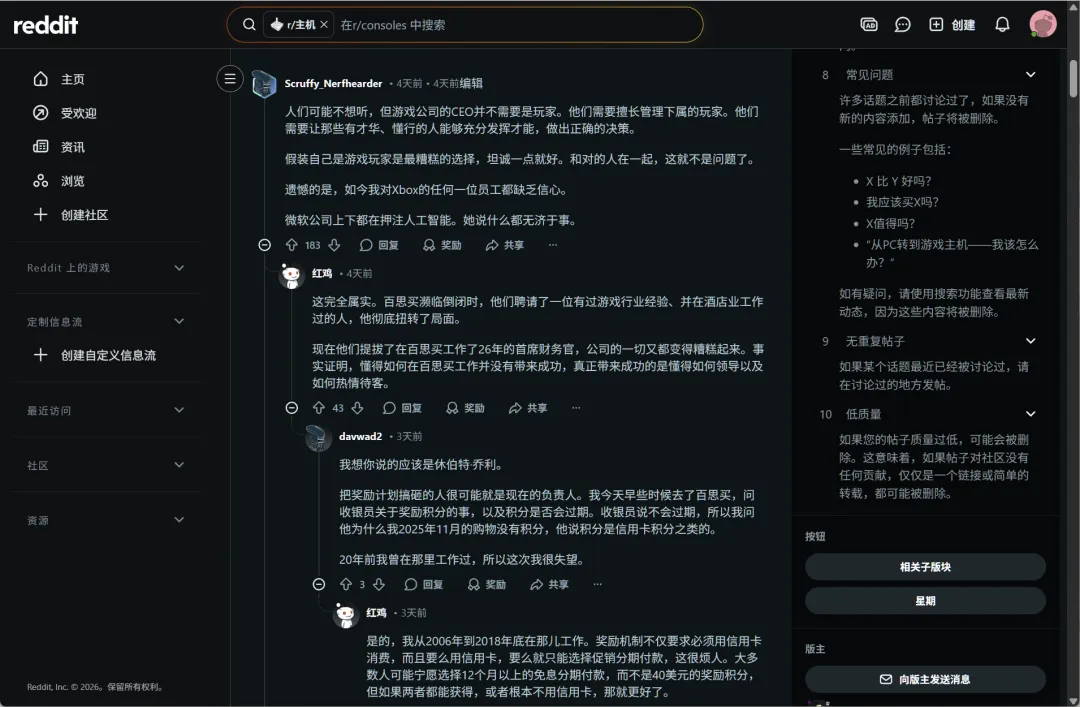This screenshot has height=707, width=1080.
Task: Upvote the comment with 43 points
Action: coord(319,408)
